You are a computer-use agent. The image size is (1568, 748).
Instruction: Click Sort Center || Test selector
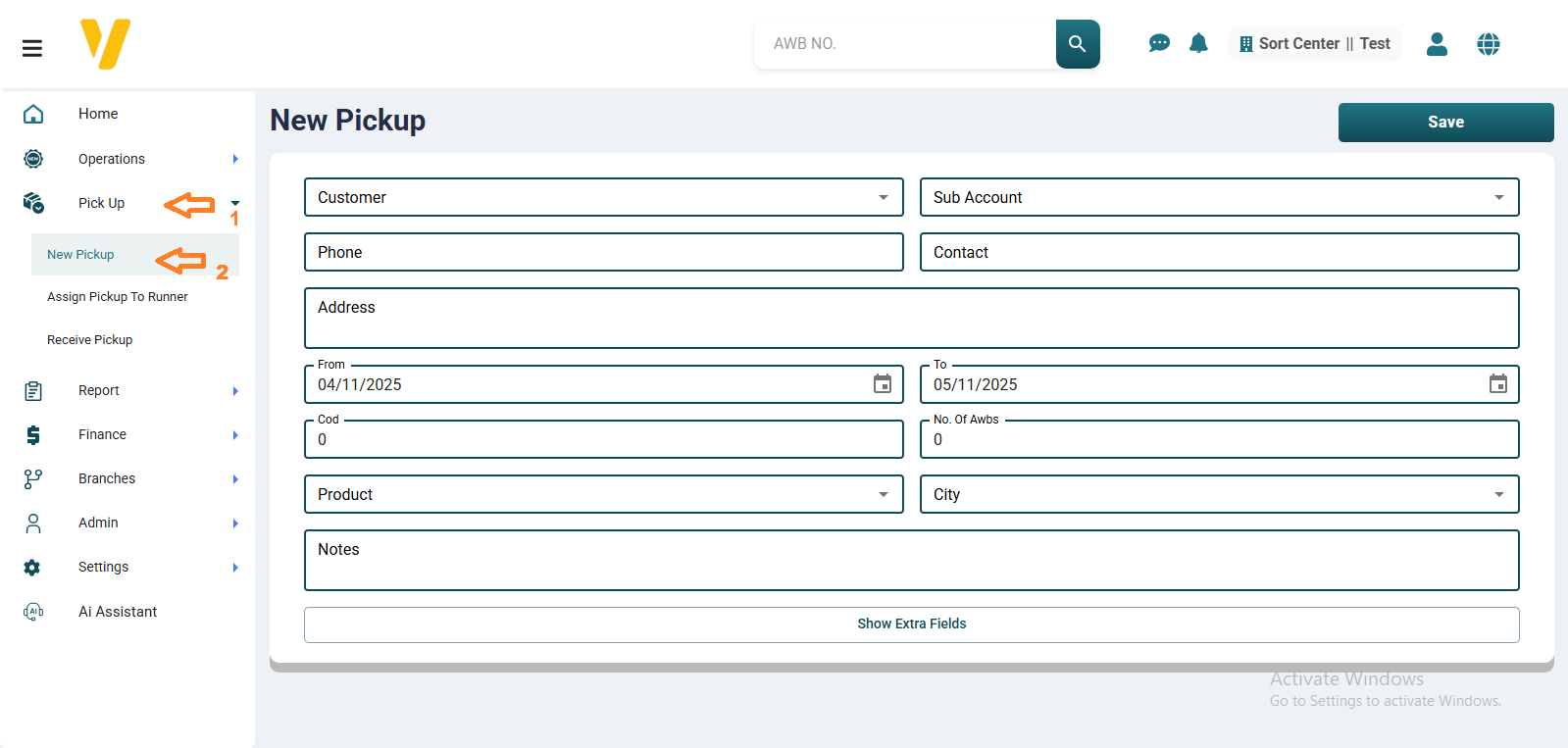click(x=1315, y=44)
